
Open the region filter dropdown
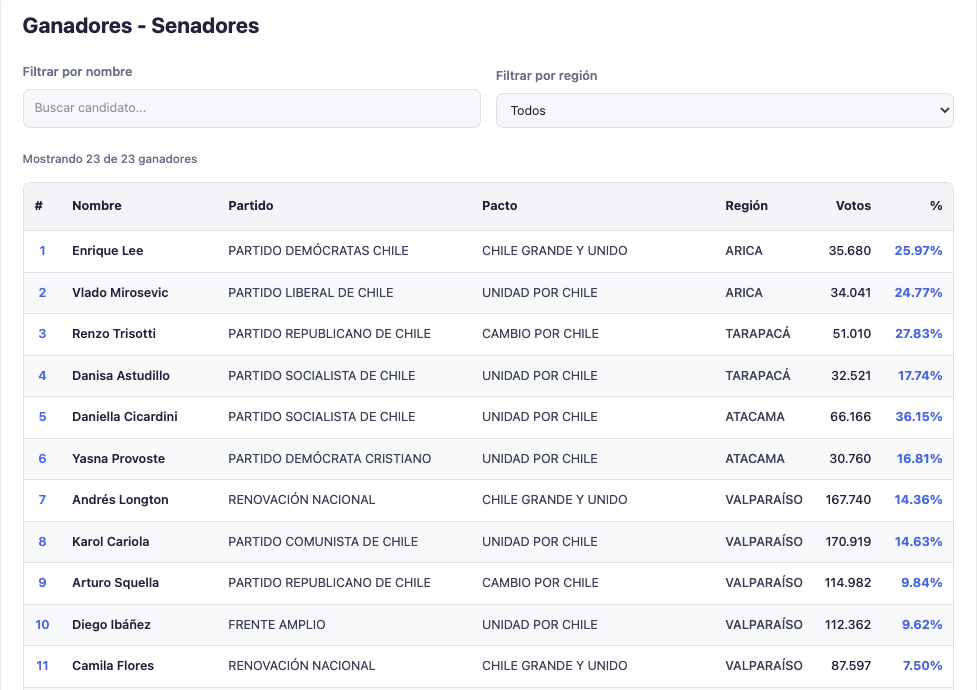724,110
